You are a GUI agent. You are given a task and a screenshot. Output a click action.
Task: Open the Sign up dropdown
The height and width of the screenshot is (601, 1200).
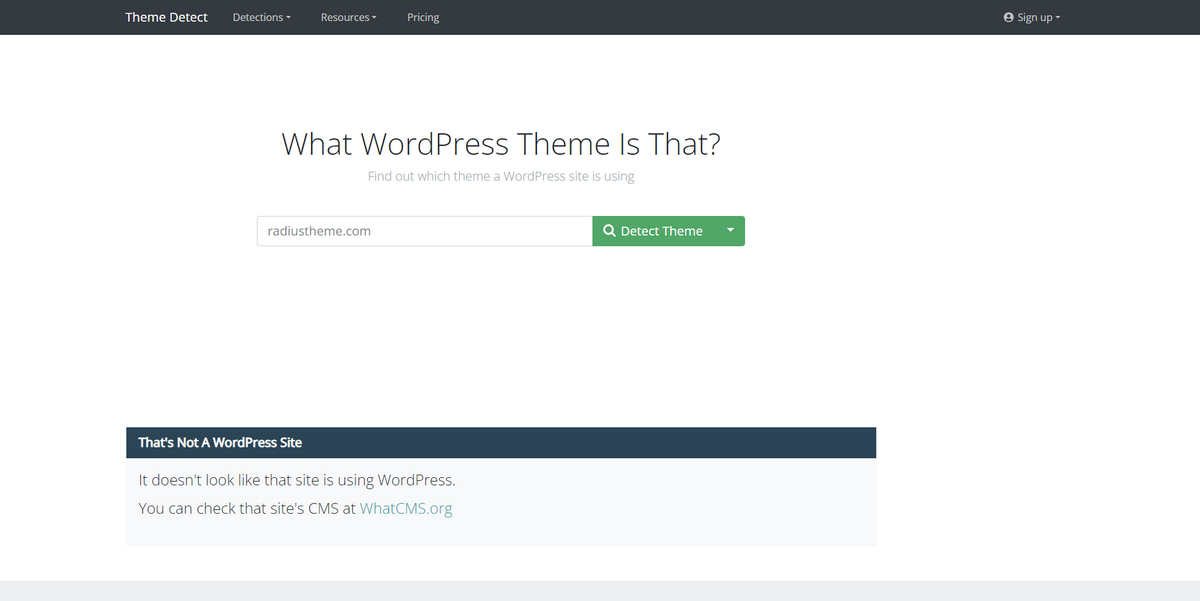1032,17
